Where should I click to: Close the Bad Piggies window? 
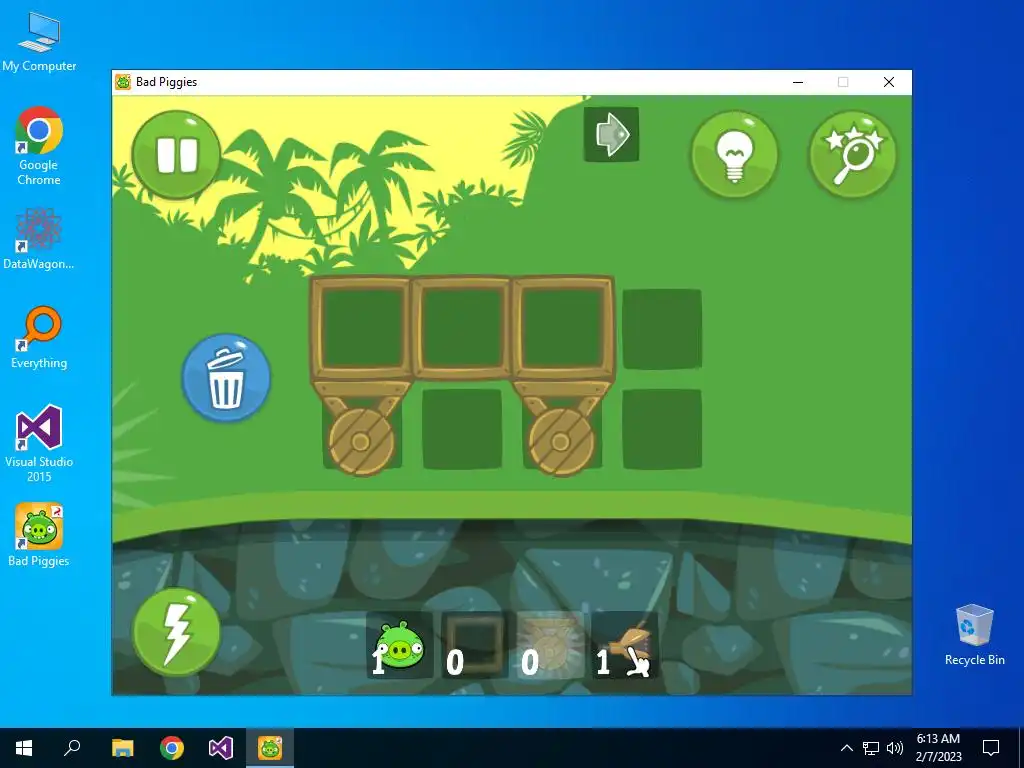(889, 82)
